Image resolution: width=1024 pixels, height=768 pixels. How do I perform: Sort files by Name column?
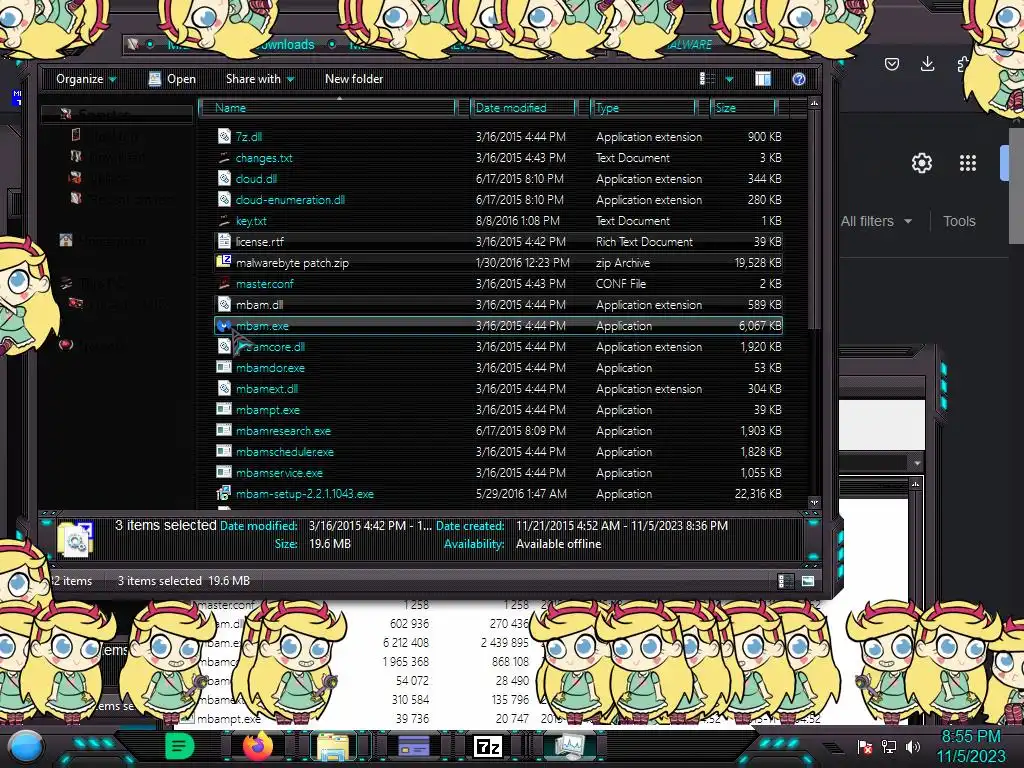(327, 108)
